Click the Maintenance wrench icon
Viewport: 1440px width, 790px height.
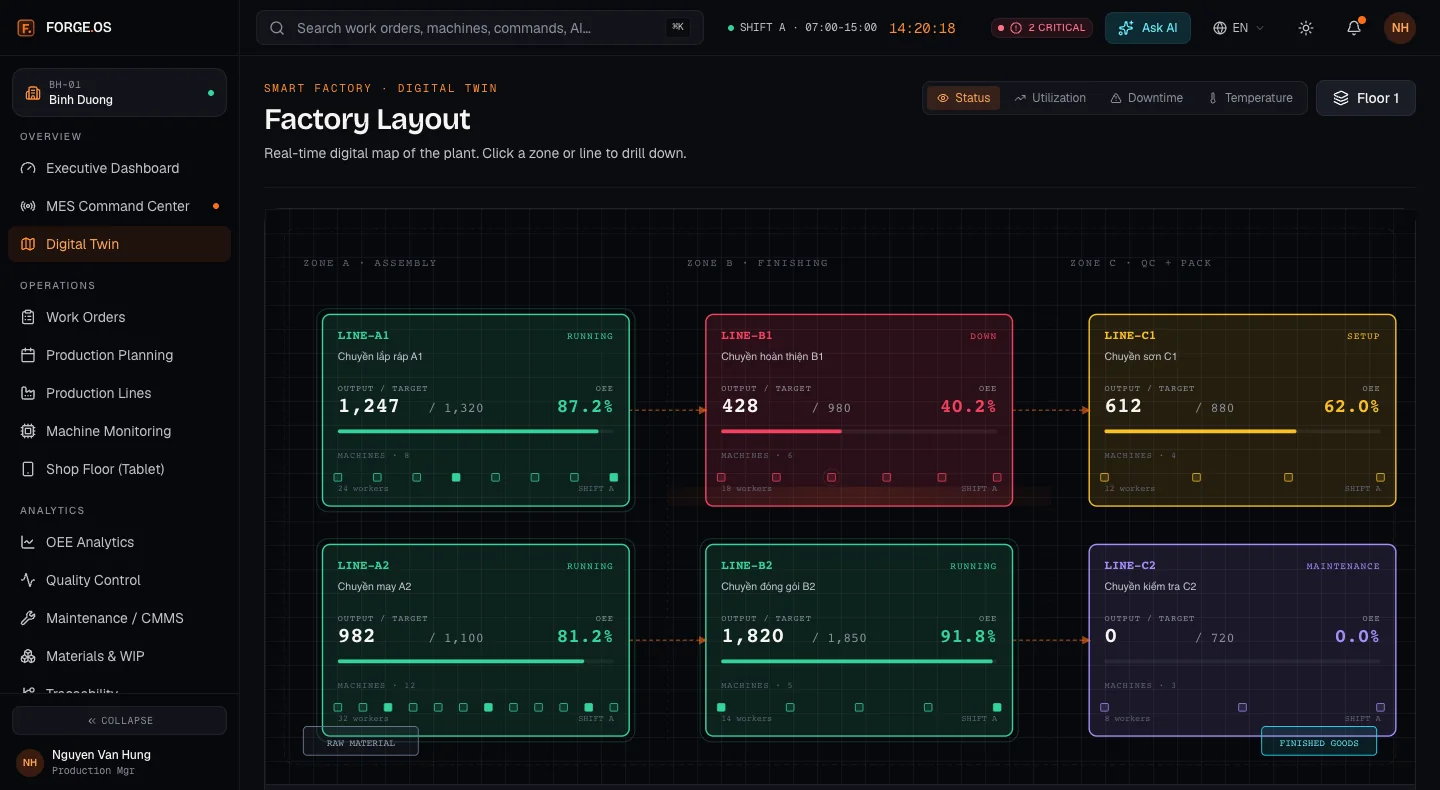coord(28,618)
